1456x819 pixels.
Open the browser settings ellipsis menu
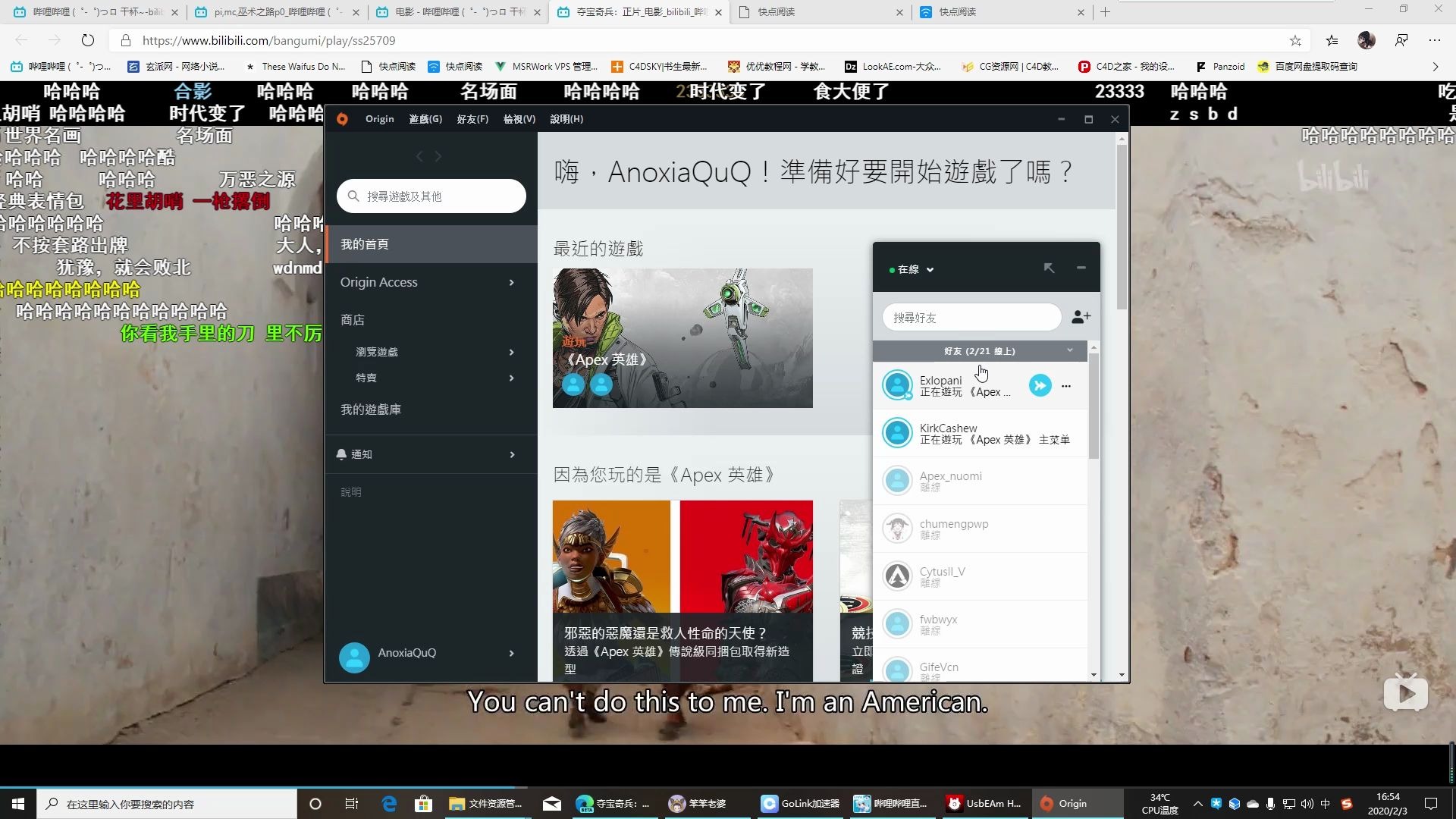click(x=1434, y=40)
